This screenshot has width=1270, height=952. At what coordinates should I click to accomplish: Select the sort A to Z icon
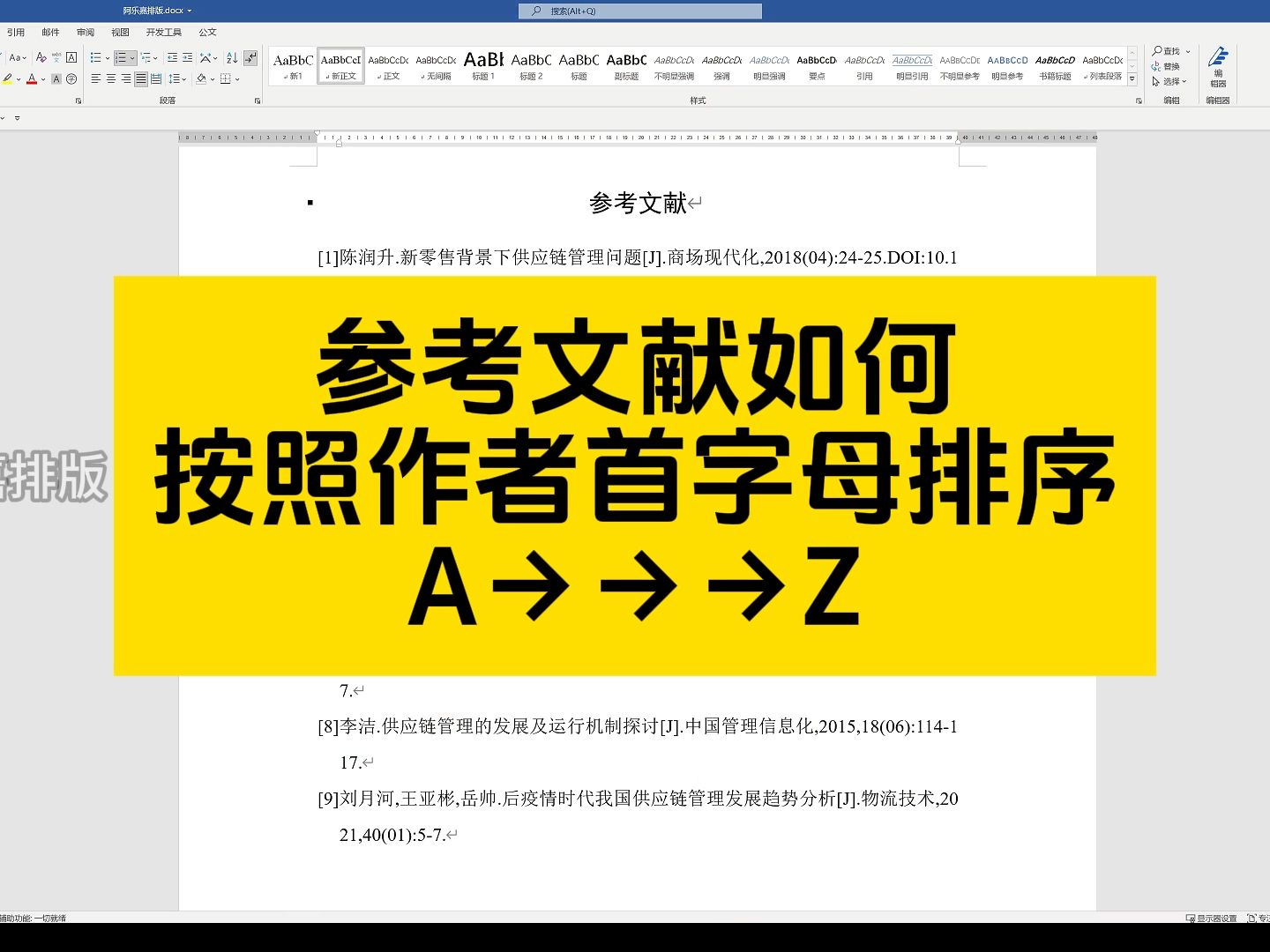(x=231, y=57)
